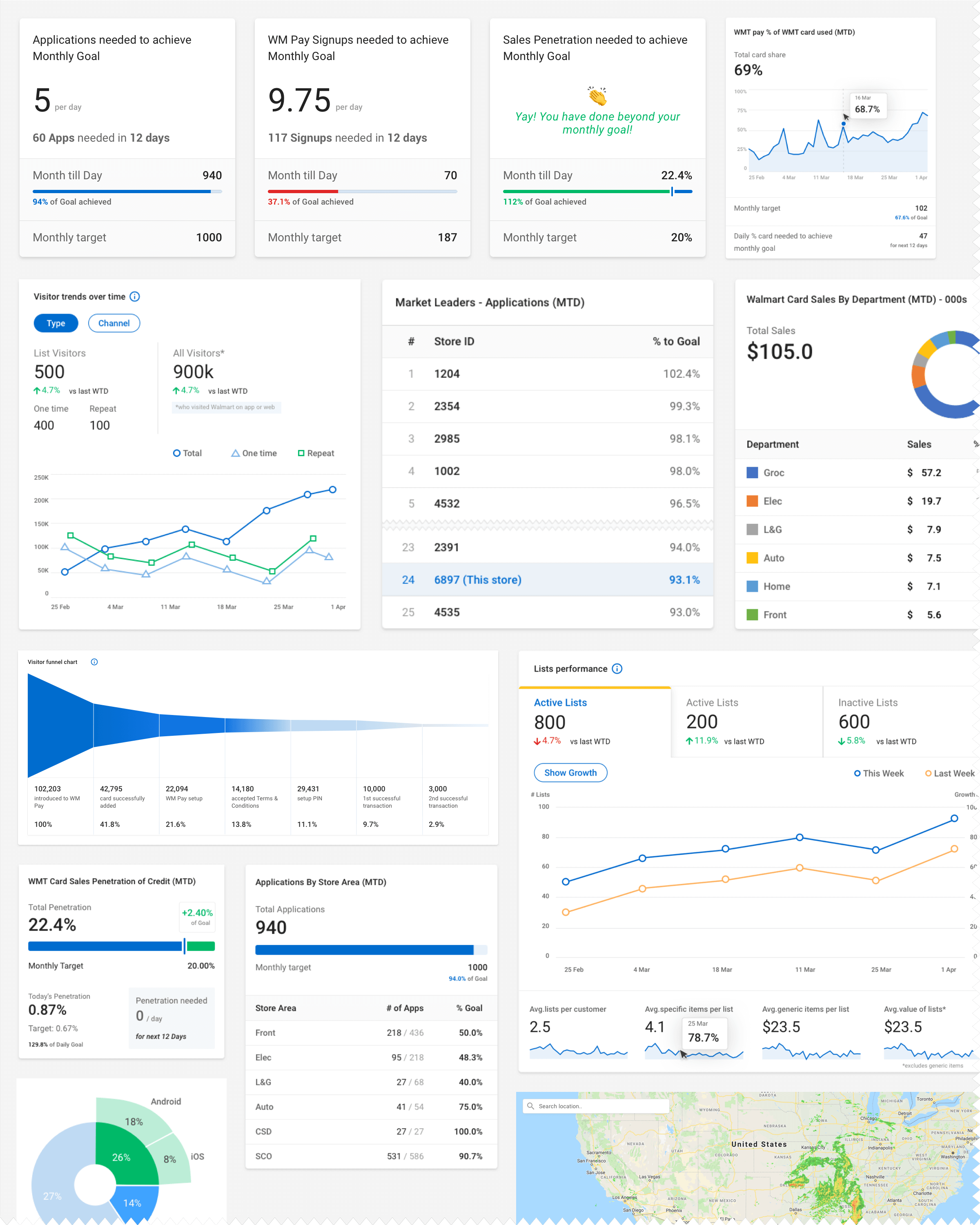The width and height of the screenshot is (980, 1225).
Task: Click the Show Growth button
Action: click(x=570, y=772)
